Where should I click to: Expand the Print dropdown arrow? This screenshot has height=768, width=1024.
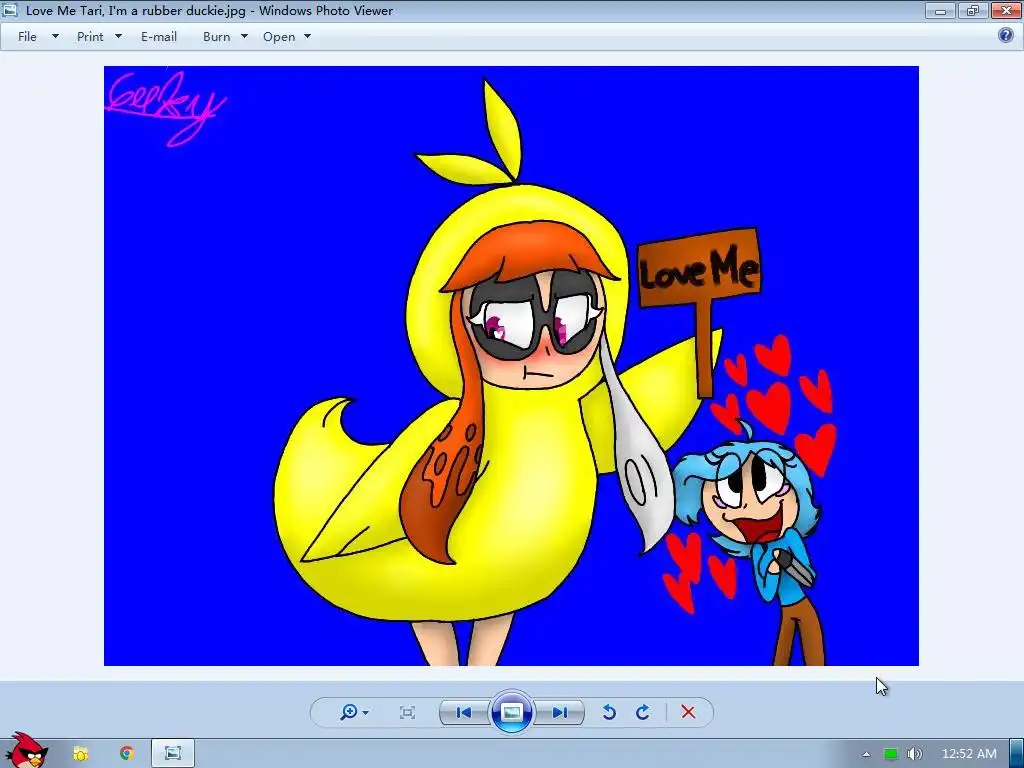point(118,37)
